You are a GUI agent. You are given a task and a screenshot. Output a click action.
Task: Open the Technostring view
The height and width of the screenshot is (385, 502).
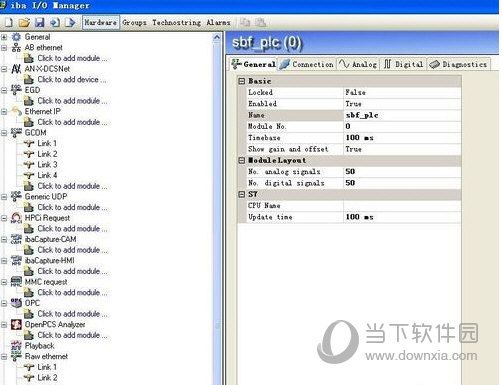point(177,23)
